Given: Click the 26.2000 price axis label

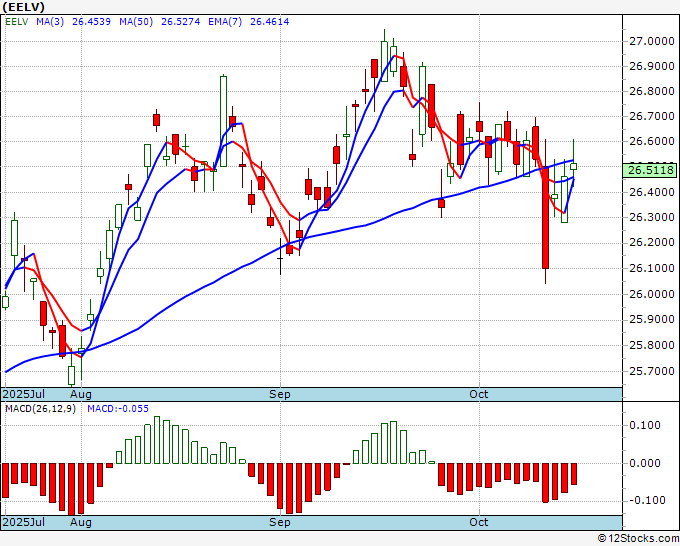Looking at the screenshot, I should pyautogui.click(x=652, y=242).
